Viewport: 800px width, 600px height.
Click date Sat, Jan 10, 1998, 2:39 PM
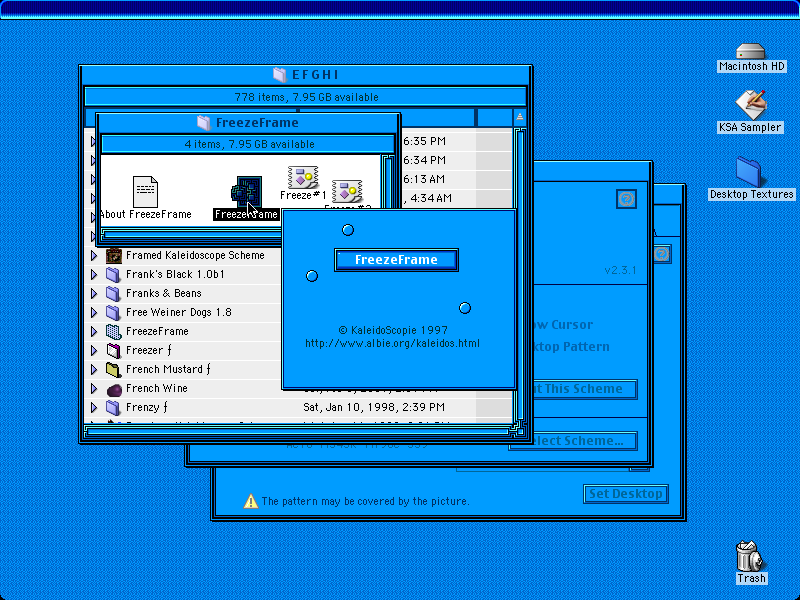tap(374, 407)
